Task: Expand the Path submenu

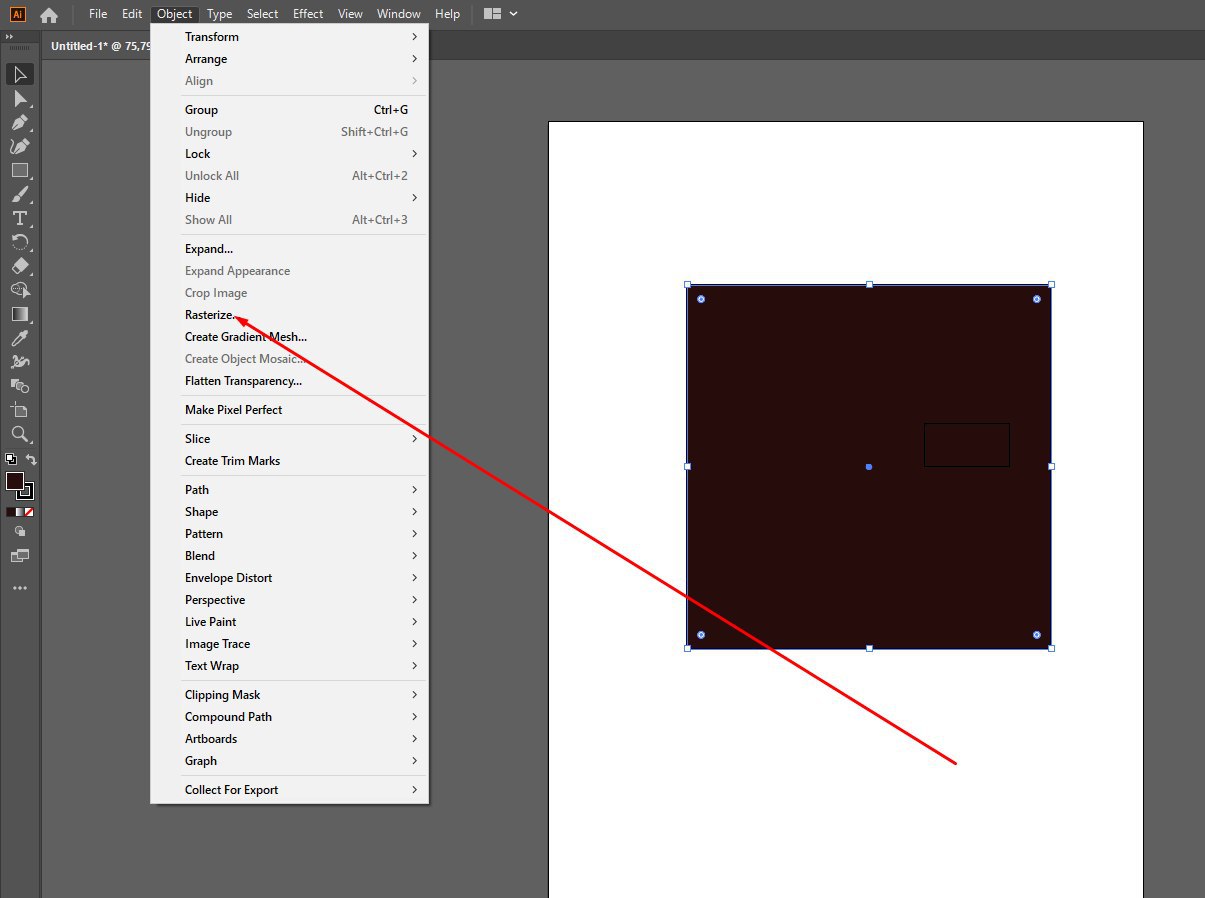Action: pos(289,490)
